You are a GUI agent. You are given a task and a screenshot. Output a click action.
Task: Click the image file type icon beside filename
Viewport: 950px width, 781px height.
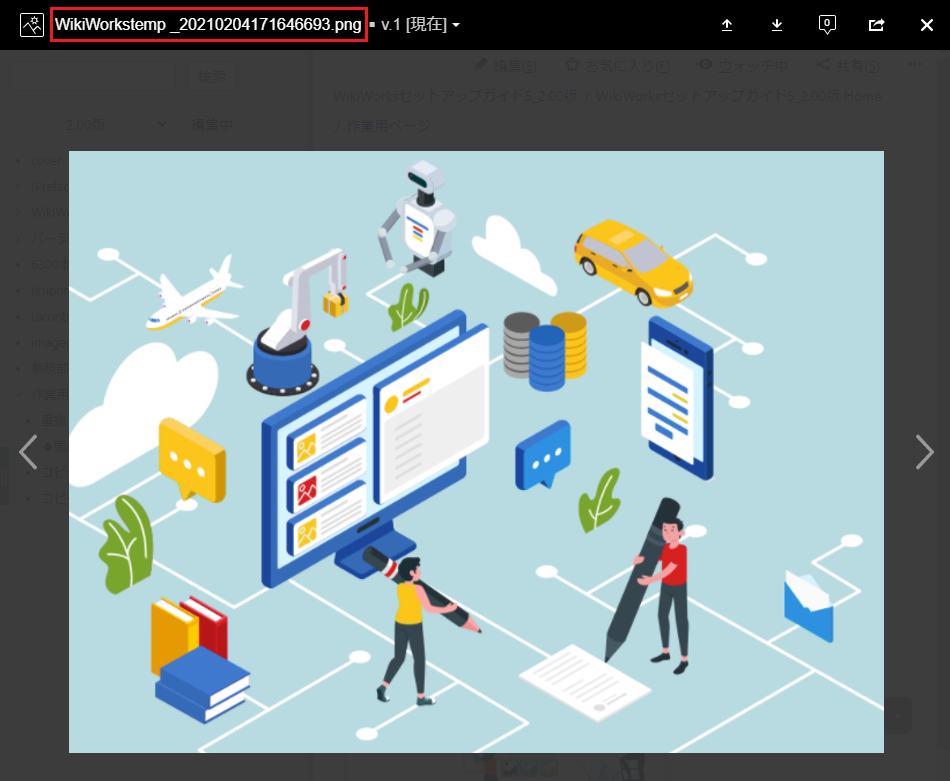[x=32, y=25]
